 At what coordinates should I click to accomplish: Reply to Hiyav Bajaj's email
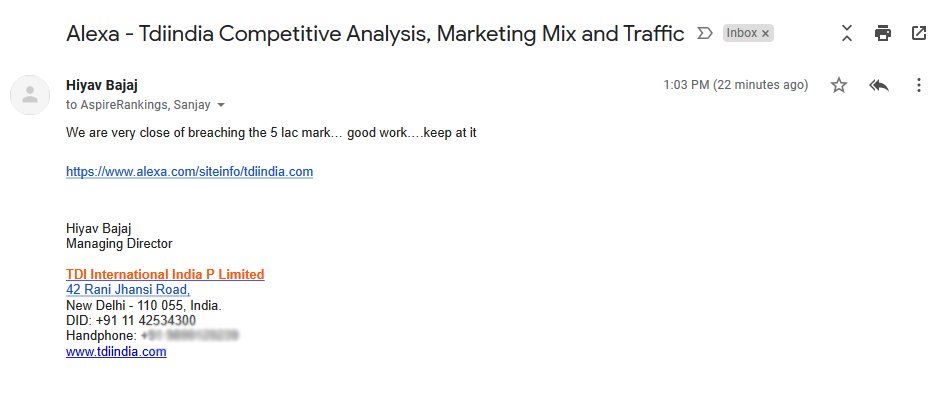(879, 85)
